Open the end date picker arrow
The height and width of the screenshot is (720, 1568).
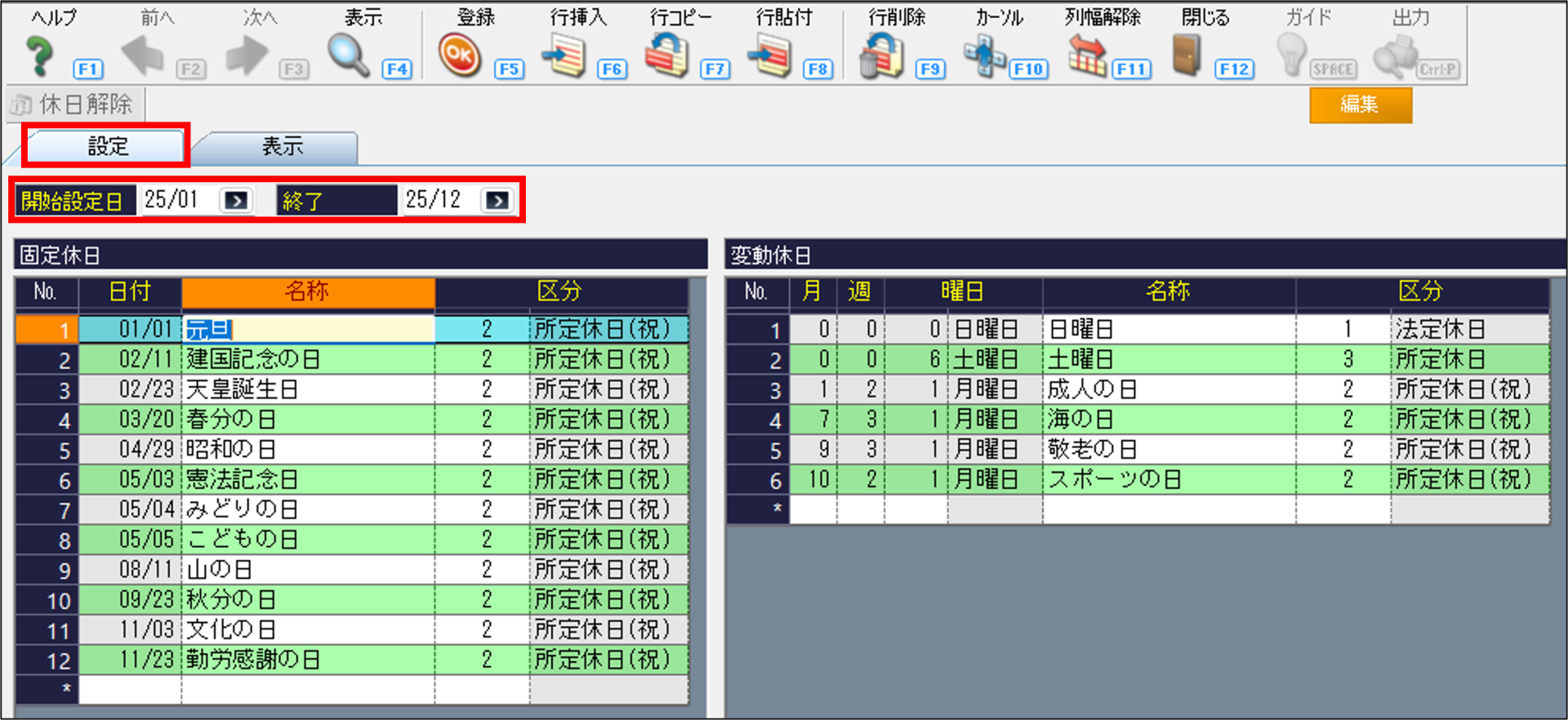[x=497, y=201]
